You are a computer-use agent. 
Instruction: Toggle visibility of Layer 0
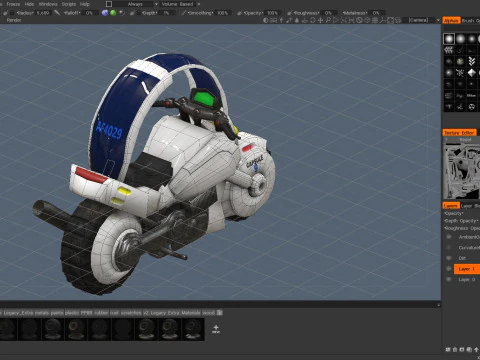[449, 279]
